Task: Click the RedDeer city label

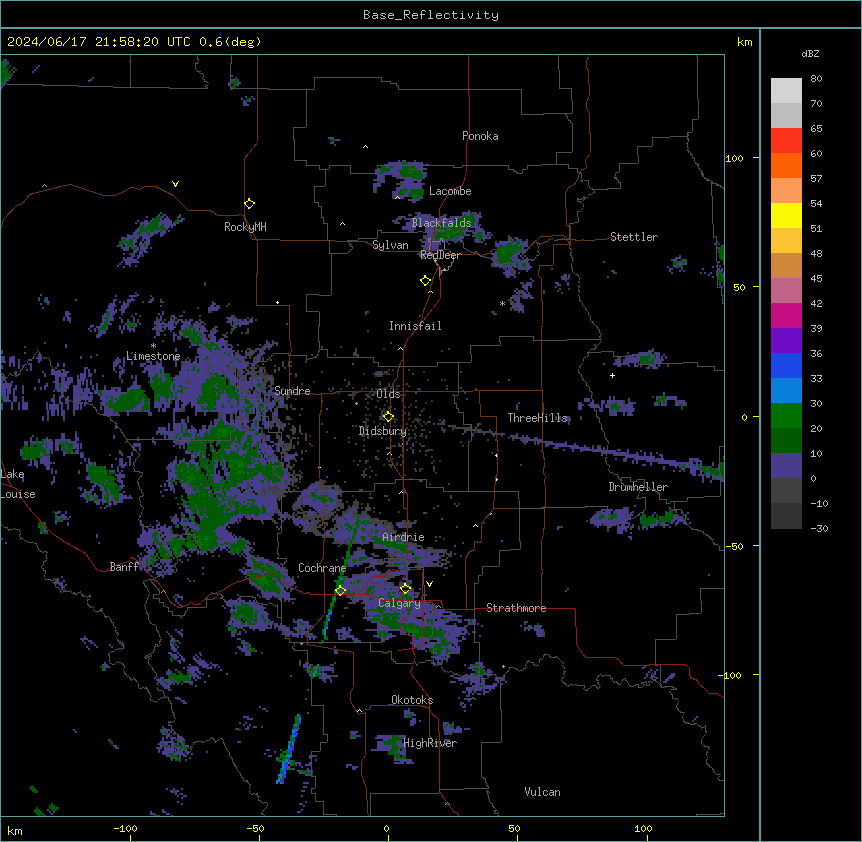Action: pyautogui.click(x=440, y=255)
